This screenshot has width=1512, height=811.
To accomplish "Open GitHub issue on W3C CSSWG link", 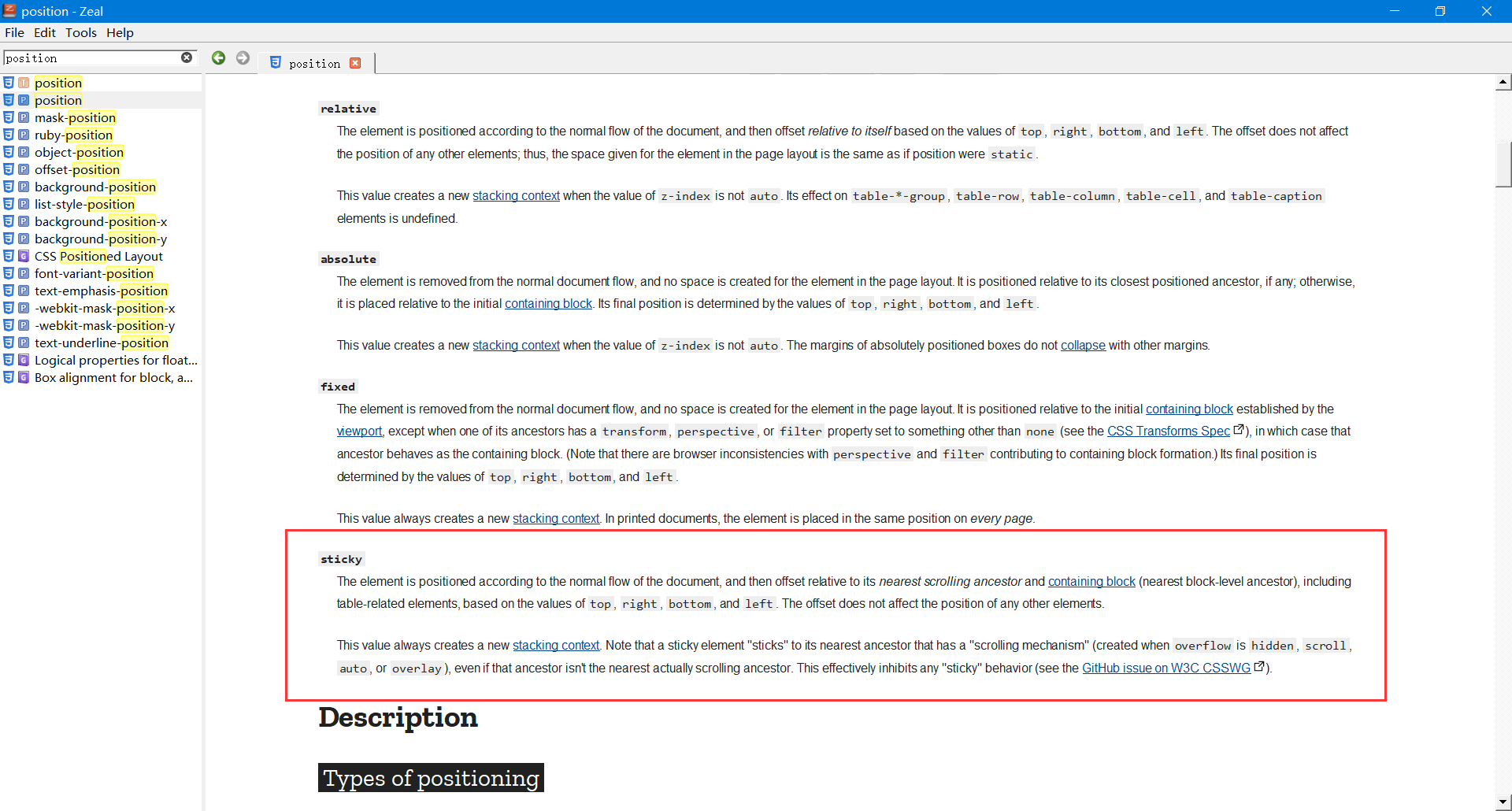I will point(1166,668).
